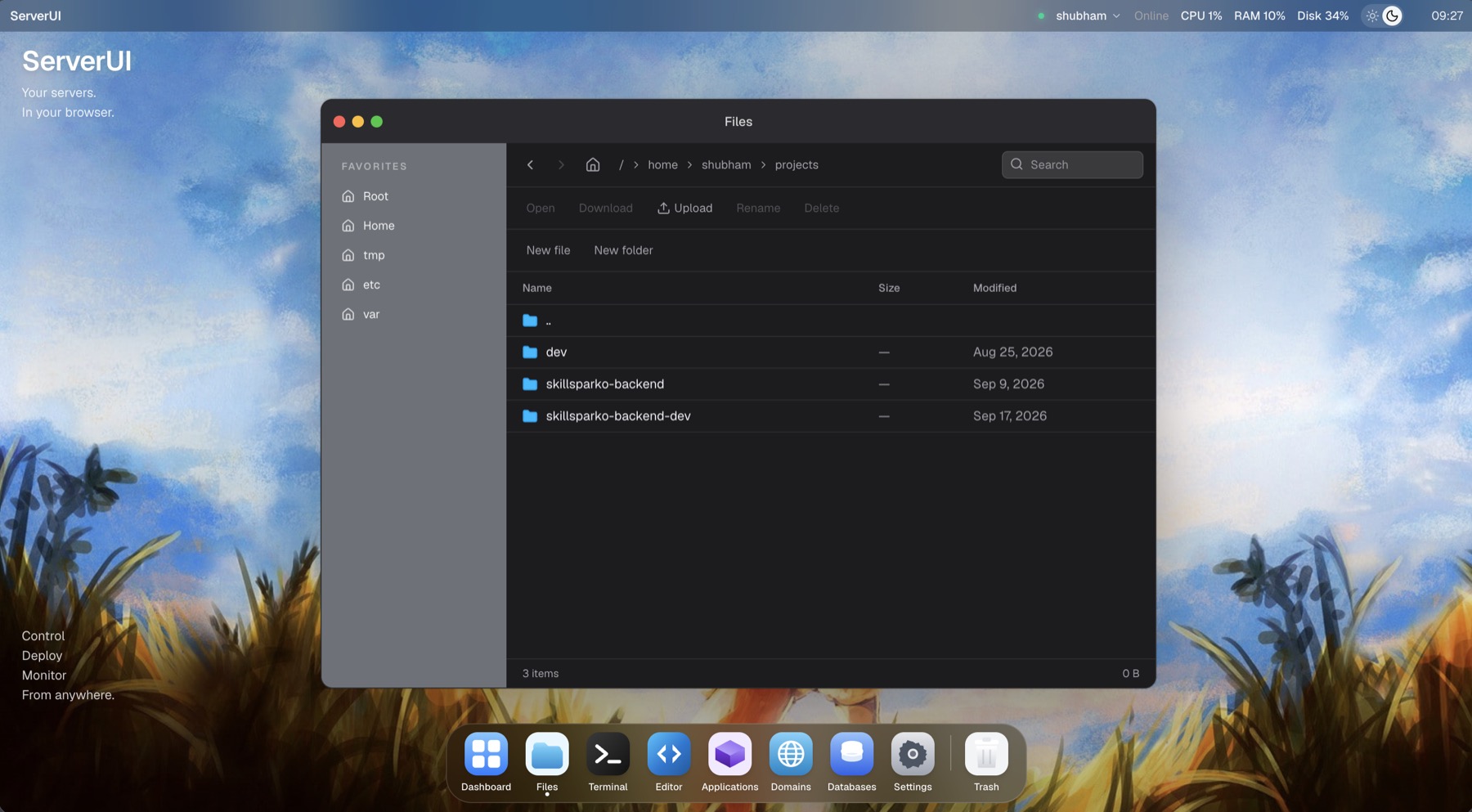Click the dev folder icon
This screenshot has height=812, width=1472.
tap(530, 352)
